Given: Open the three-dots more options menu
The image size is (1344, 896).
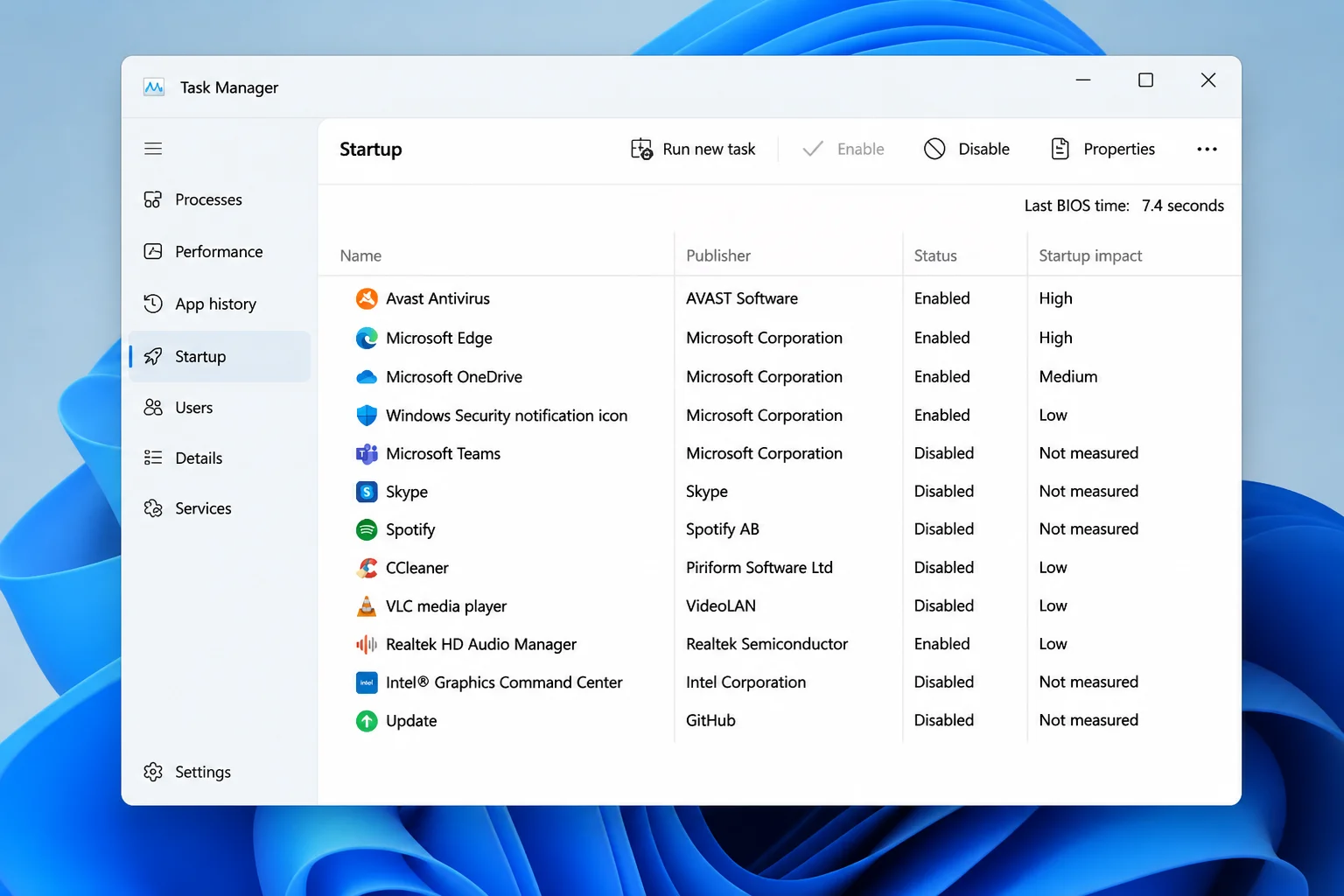Looking at the screenshot, I should 1207,149.
